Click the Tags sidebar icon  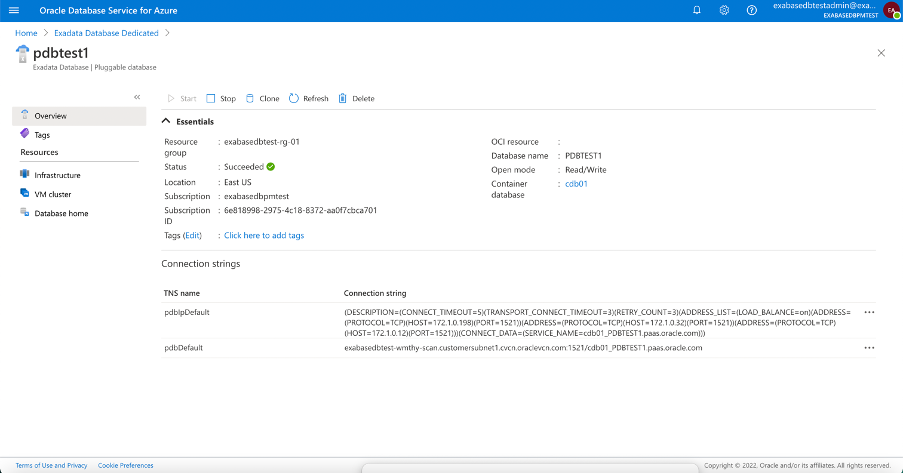[x=24, y=134]
